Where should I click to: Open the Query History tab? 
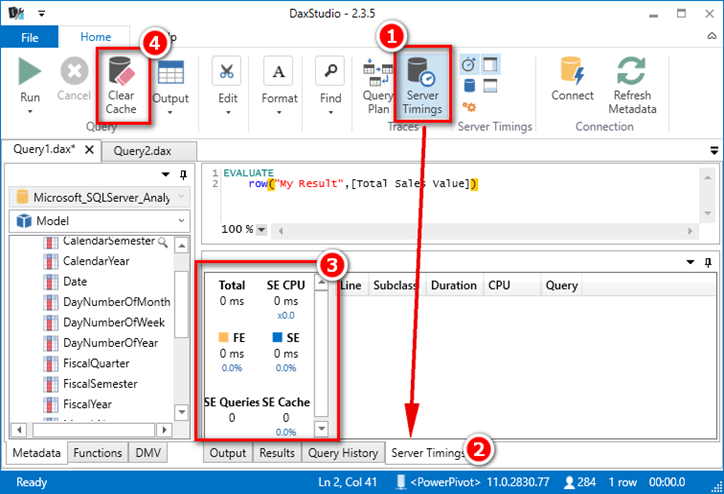pyautogui.click(x=343, y=453)
